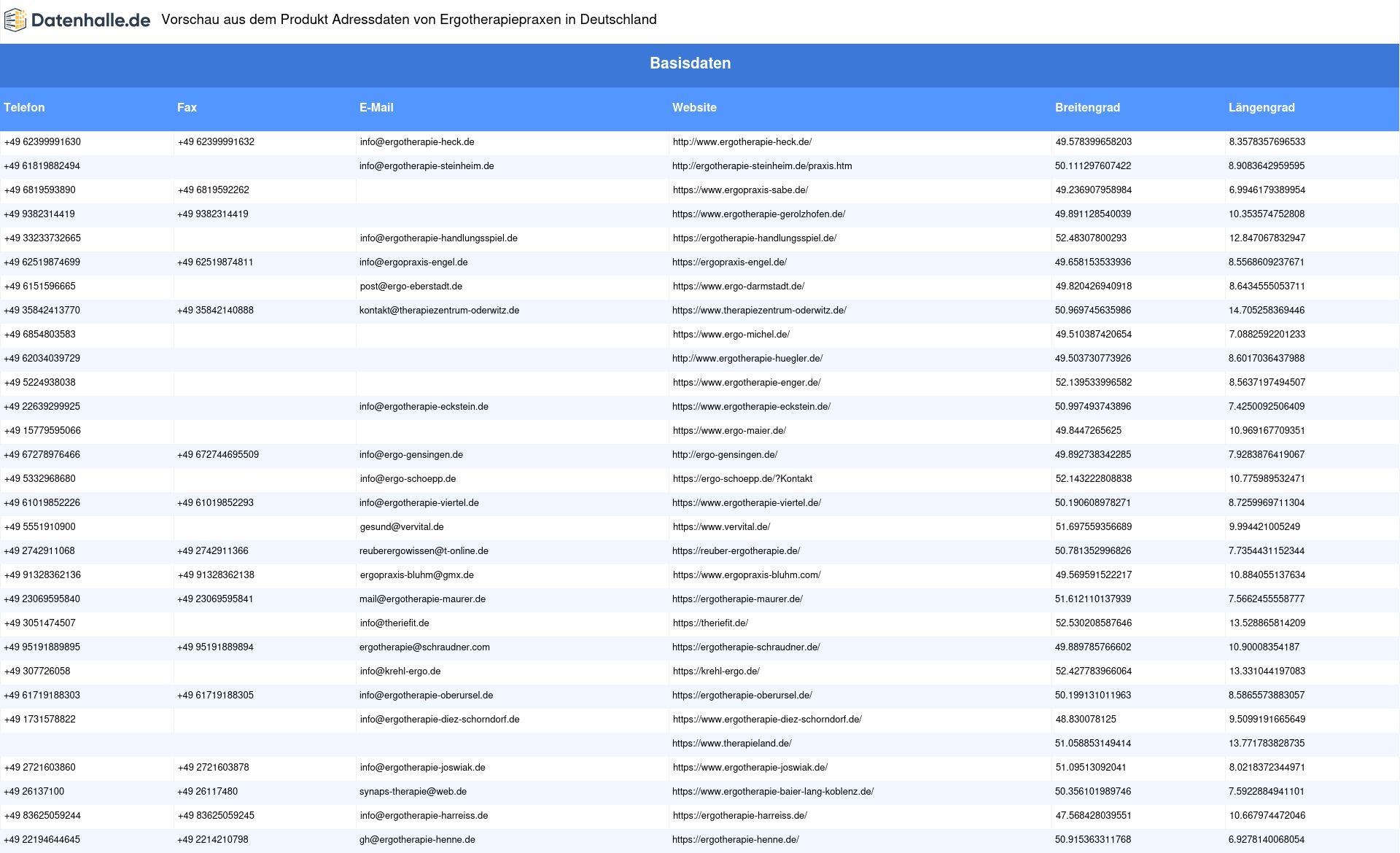Select longitude value 6.9278140068054
Viewport: 1400px width, 853px height.
point(1267,840)
